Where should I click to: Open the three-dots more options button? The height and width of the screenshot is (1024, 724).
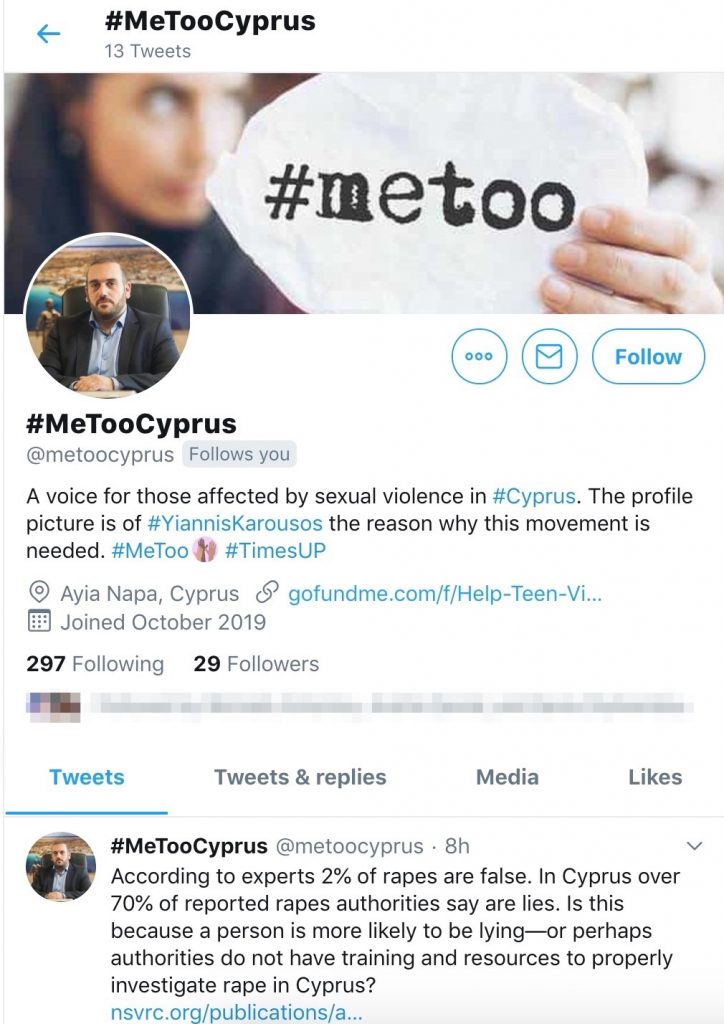[479, 357]
